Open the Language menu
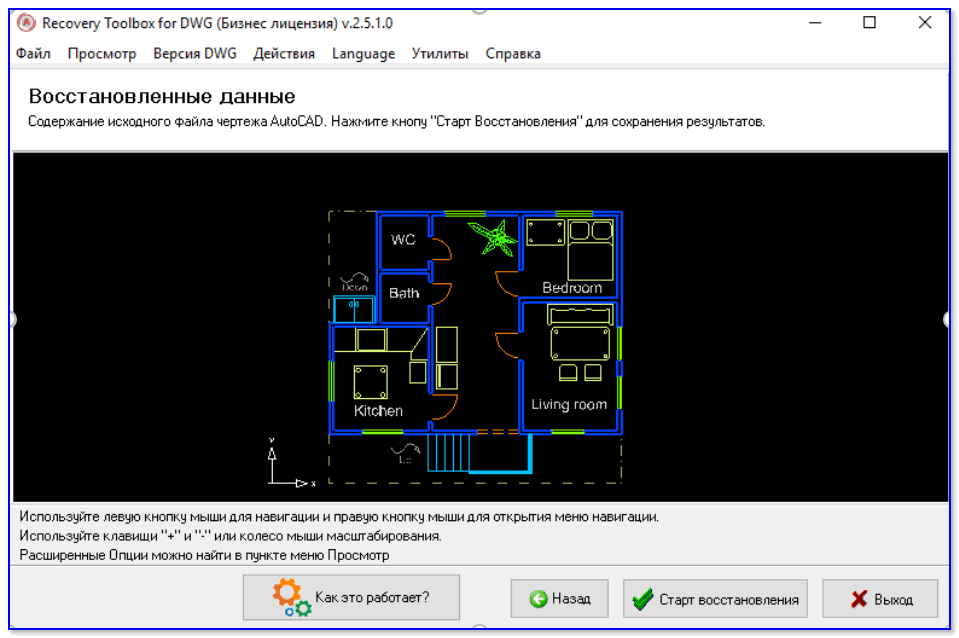 click(x=363, y=54)
